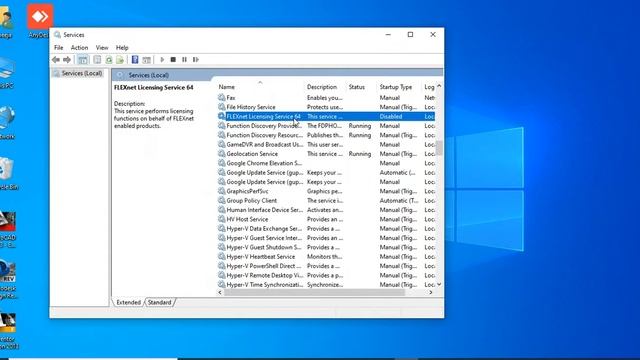Click the blue Help toolbar icon
Image resolution: width=640 pixels, height=360 pixels.
pyautogui.click(x=135, y=60)
